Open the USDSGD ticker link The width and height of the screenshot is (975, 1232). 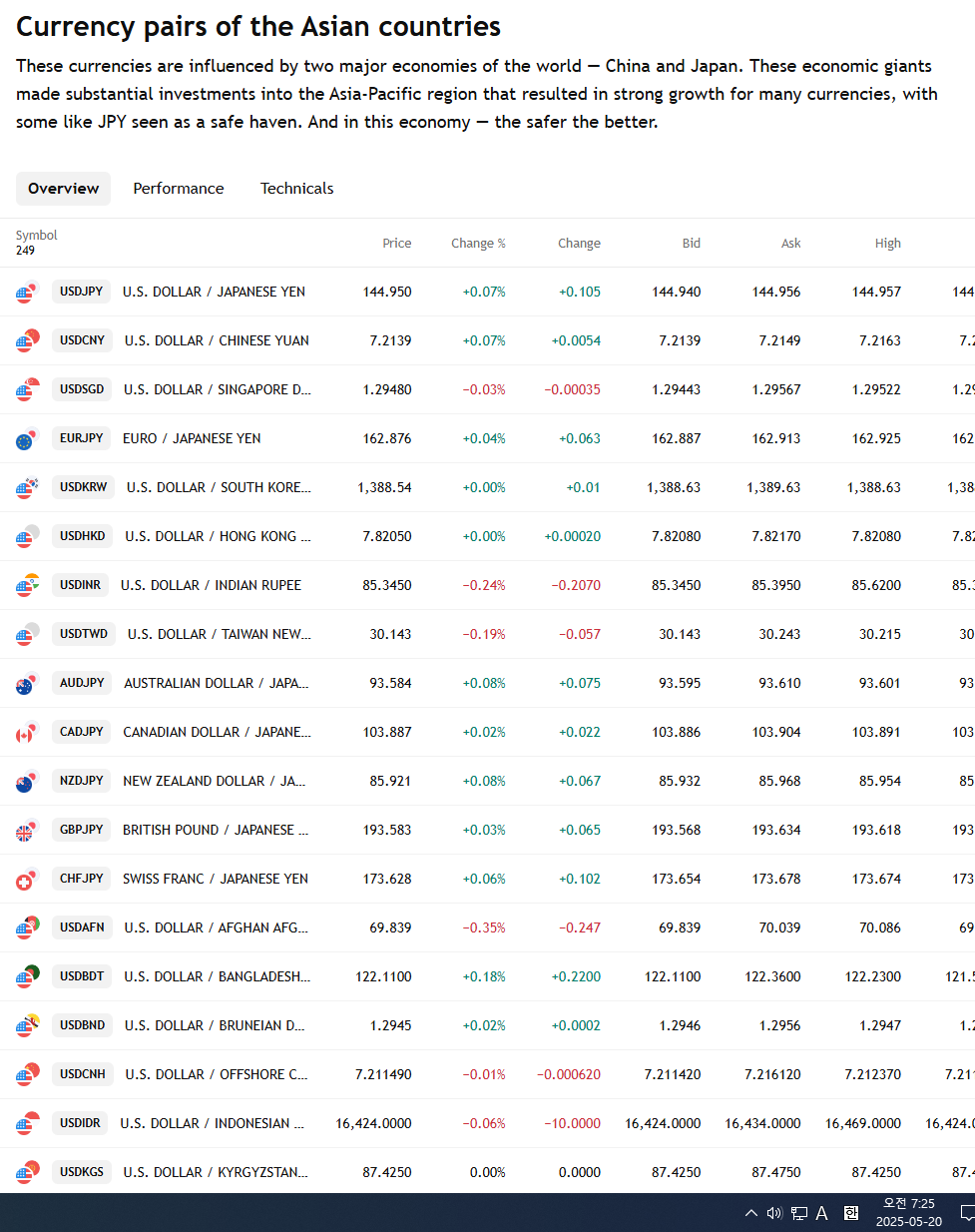[x=82, y=389]
